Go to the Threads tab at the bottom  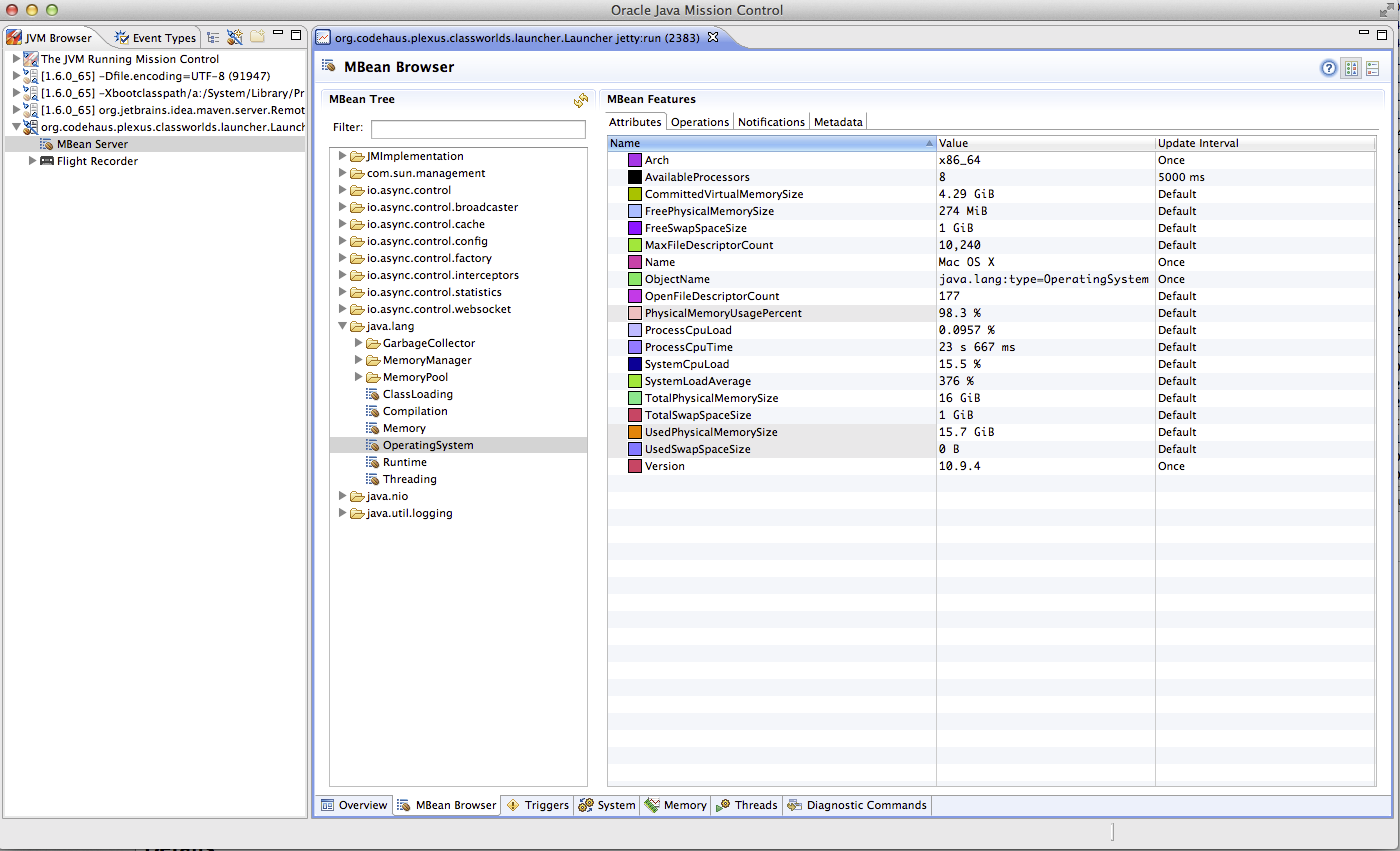[747, 805]
